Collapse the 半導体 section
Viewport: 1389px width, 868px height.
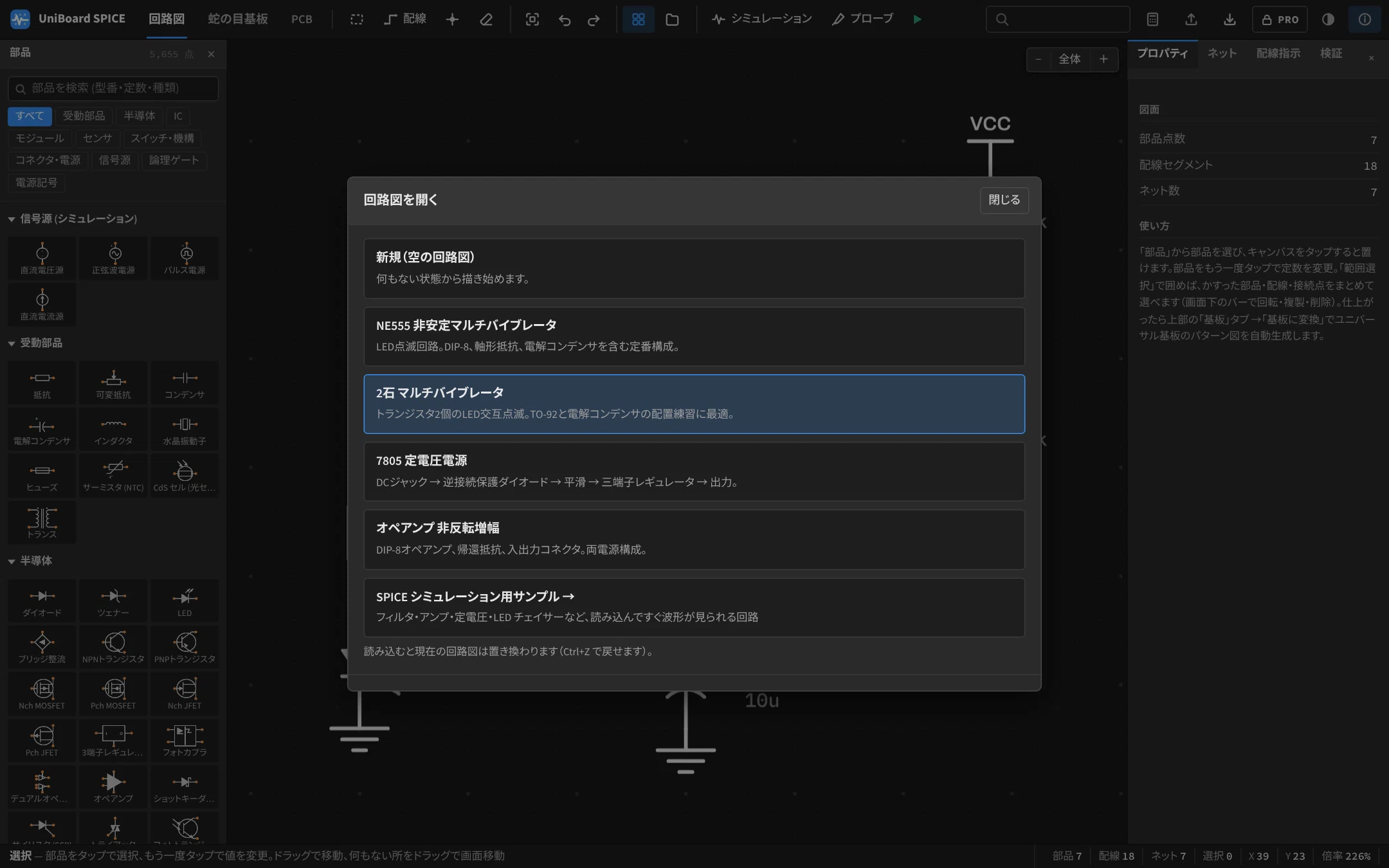click(x=30, y=561)
